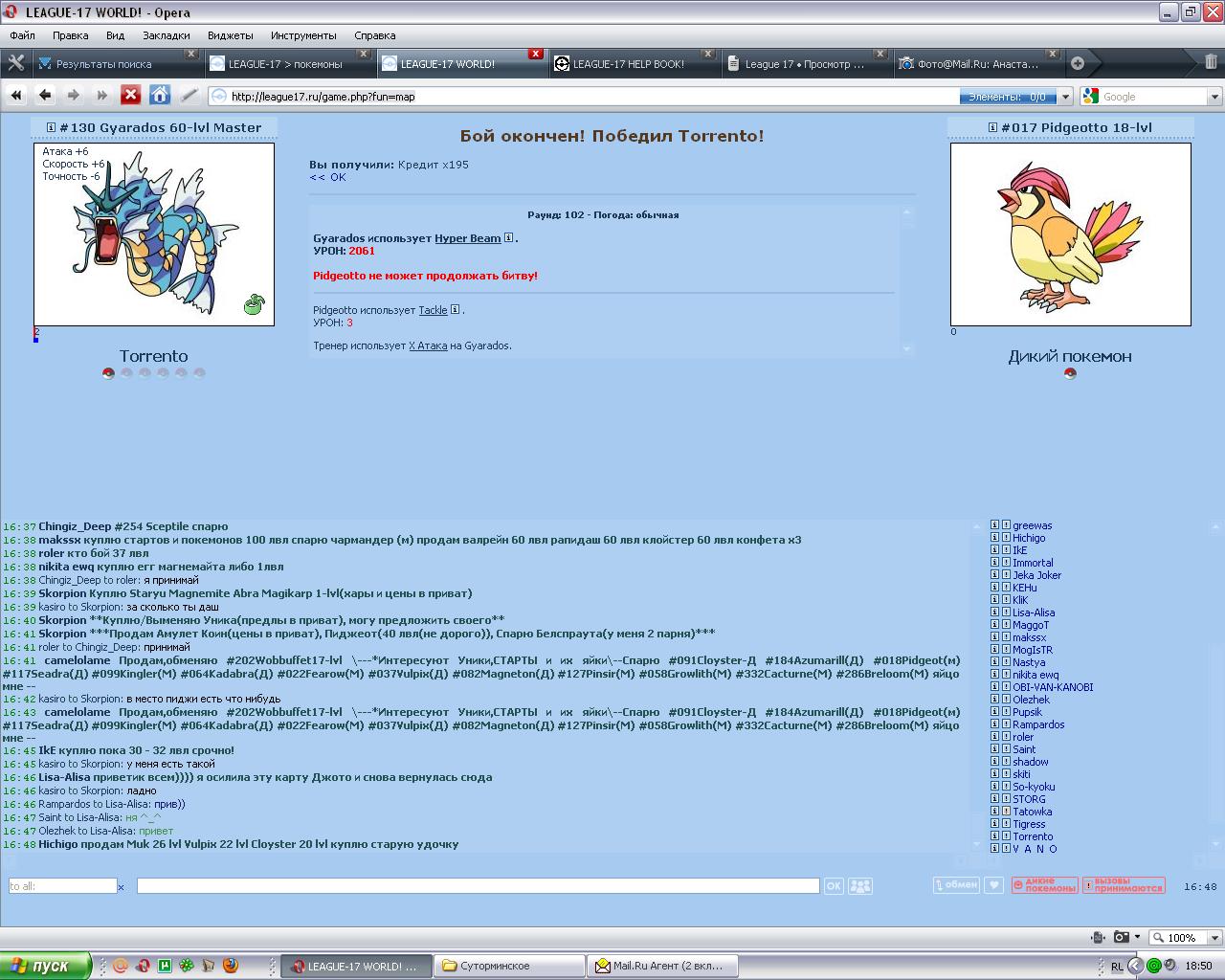The height and width of the screenshot is (980, 1225).
Task: Click the chat users group icon
Action: [860, 886]
